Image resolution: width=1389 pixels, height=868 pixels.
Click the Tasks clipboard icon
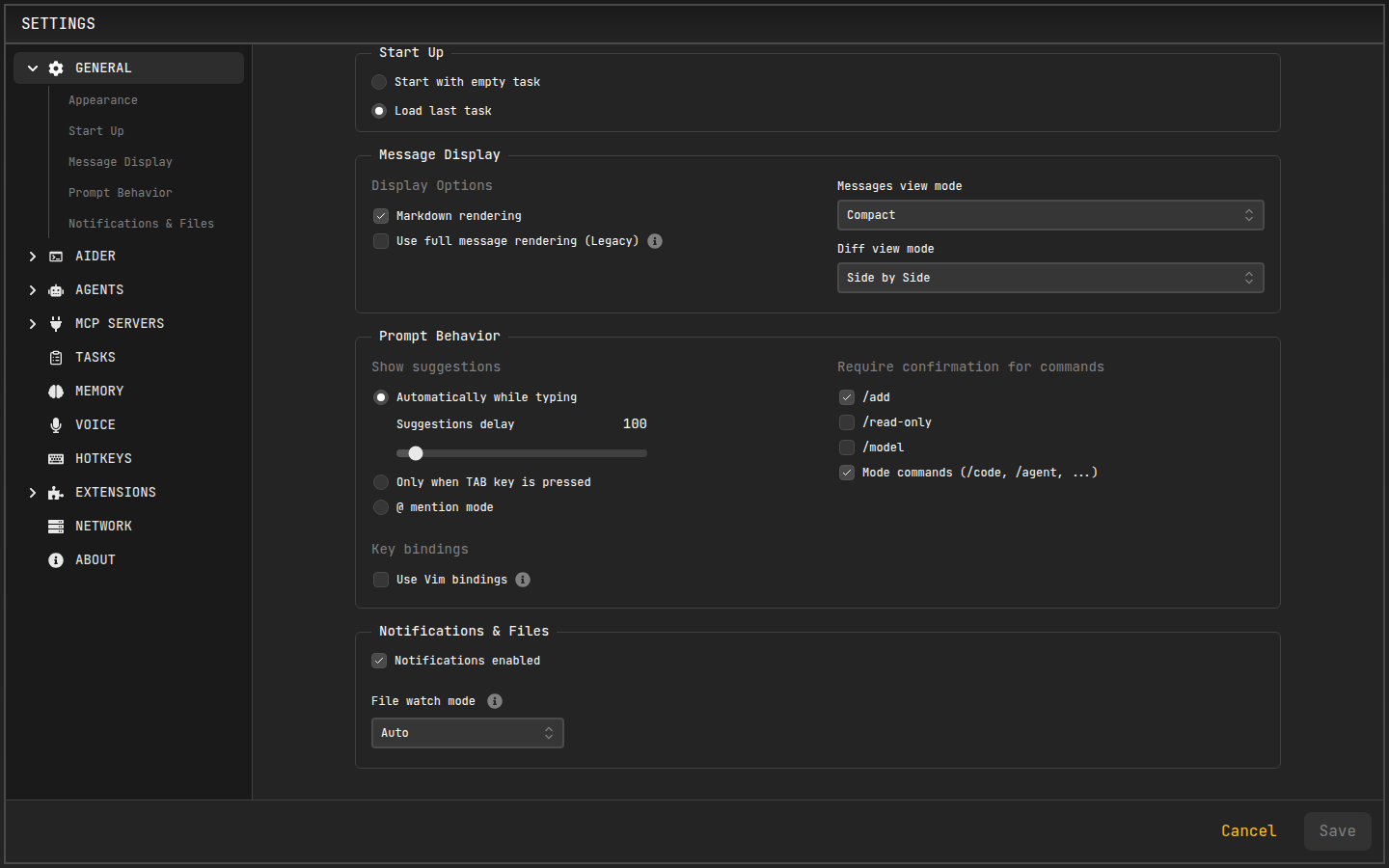pyautogui.click(x=56, y=358)
